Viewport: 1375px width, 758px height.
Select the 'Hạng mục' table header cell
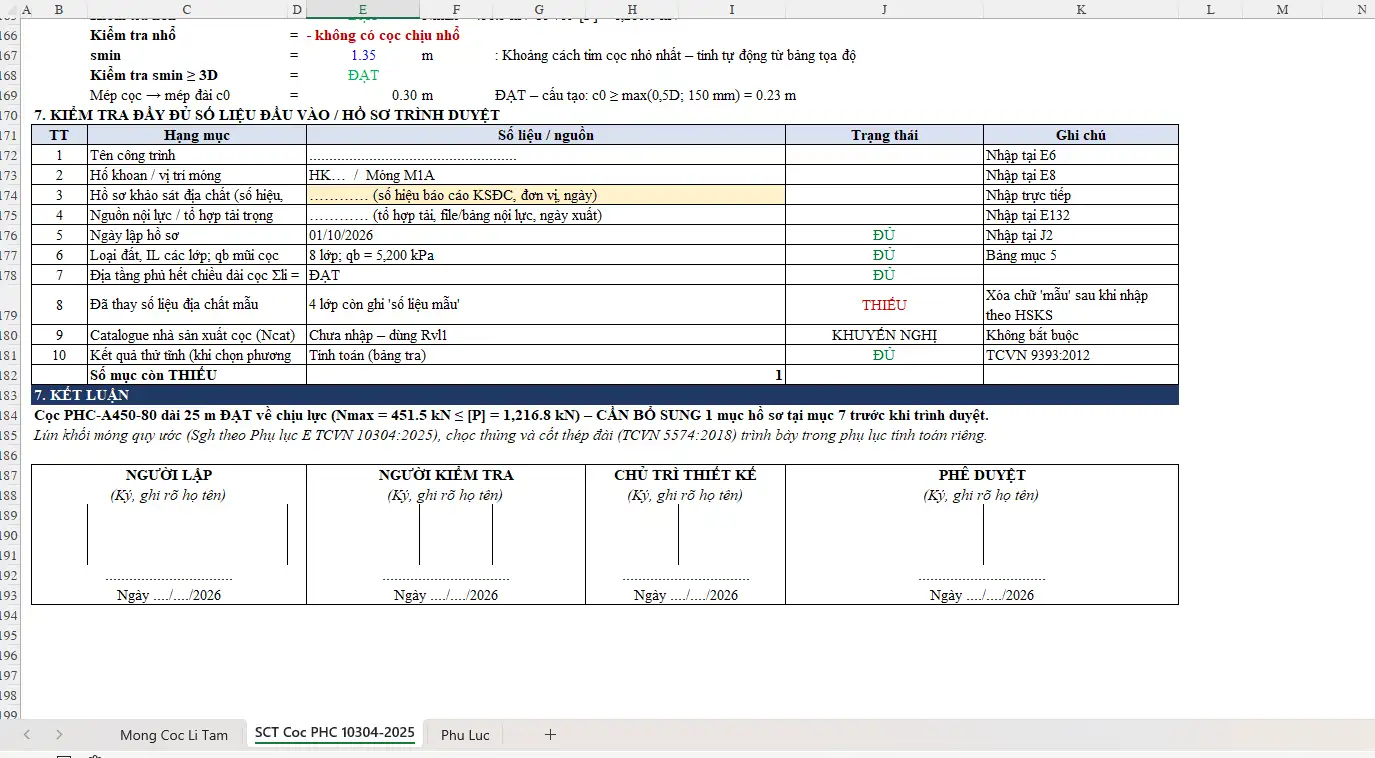[197, 135]
